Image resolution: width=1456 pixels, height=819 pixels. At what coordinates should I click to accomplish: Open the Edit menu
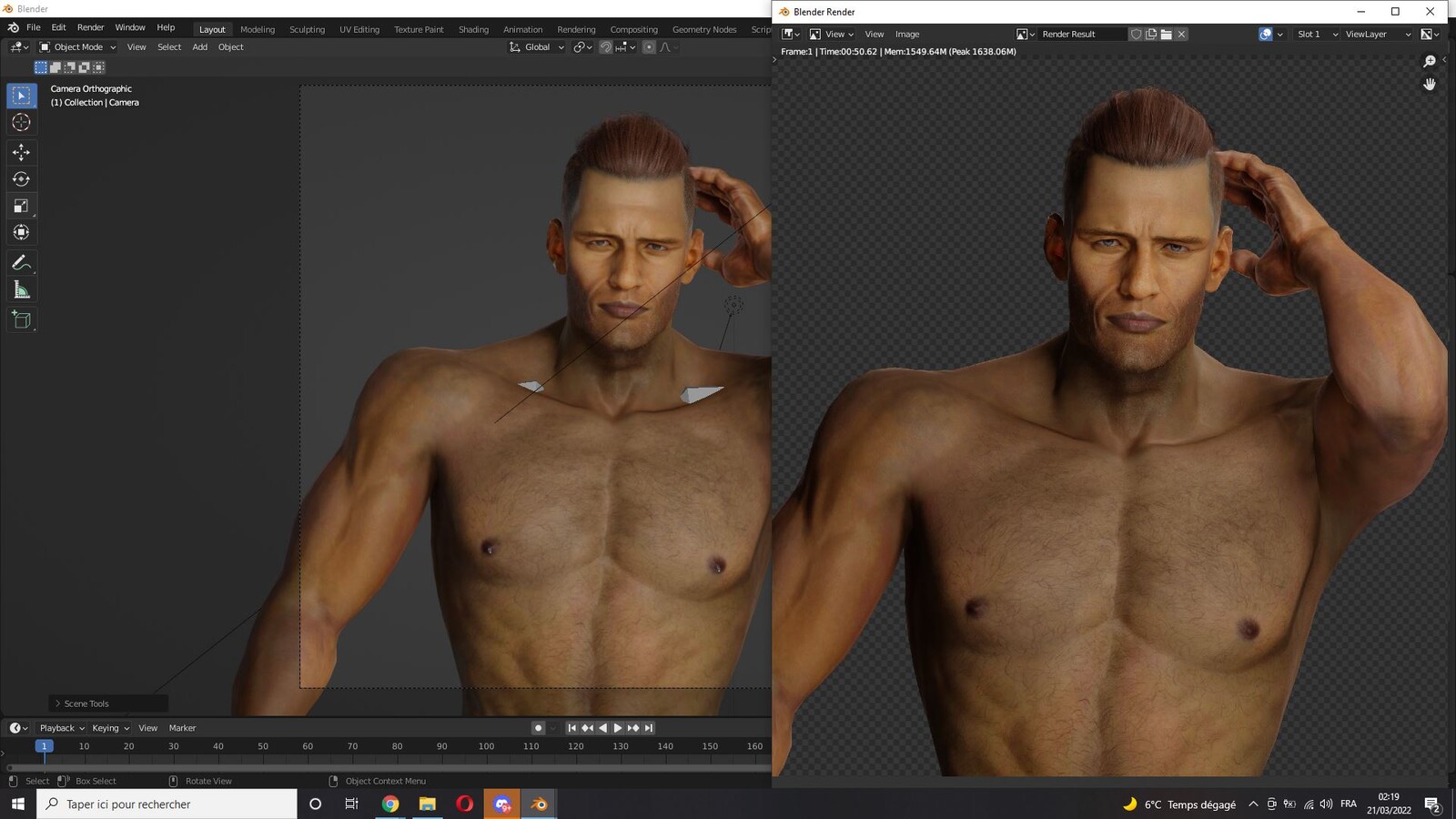coord(58,28)
